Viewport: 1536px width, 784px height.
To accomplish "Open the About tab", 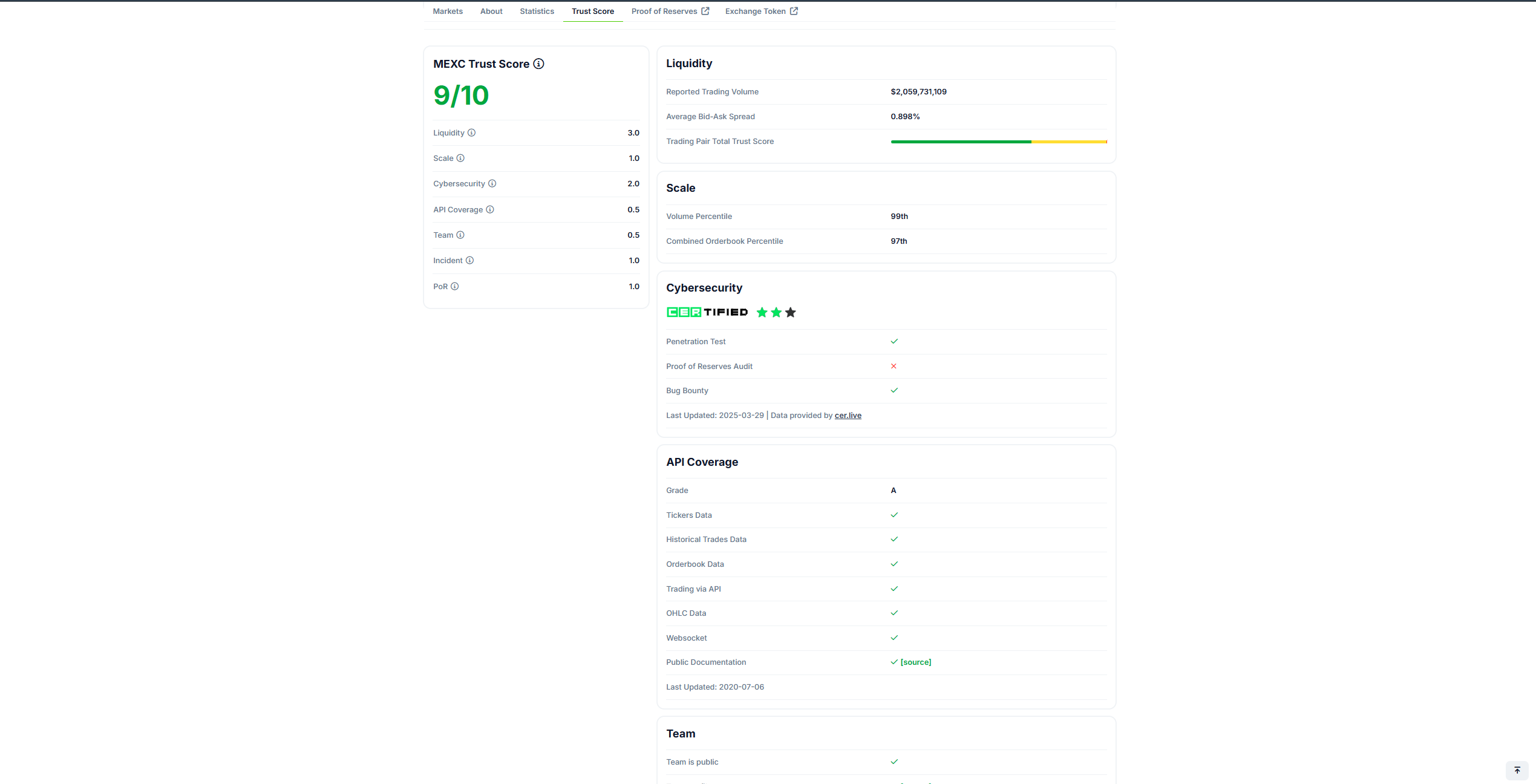I will point(491,11).
